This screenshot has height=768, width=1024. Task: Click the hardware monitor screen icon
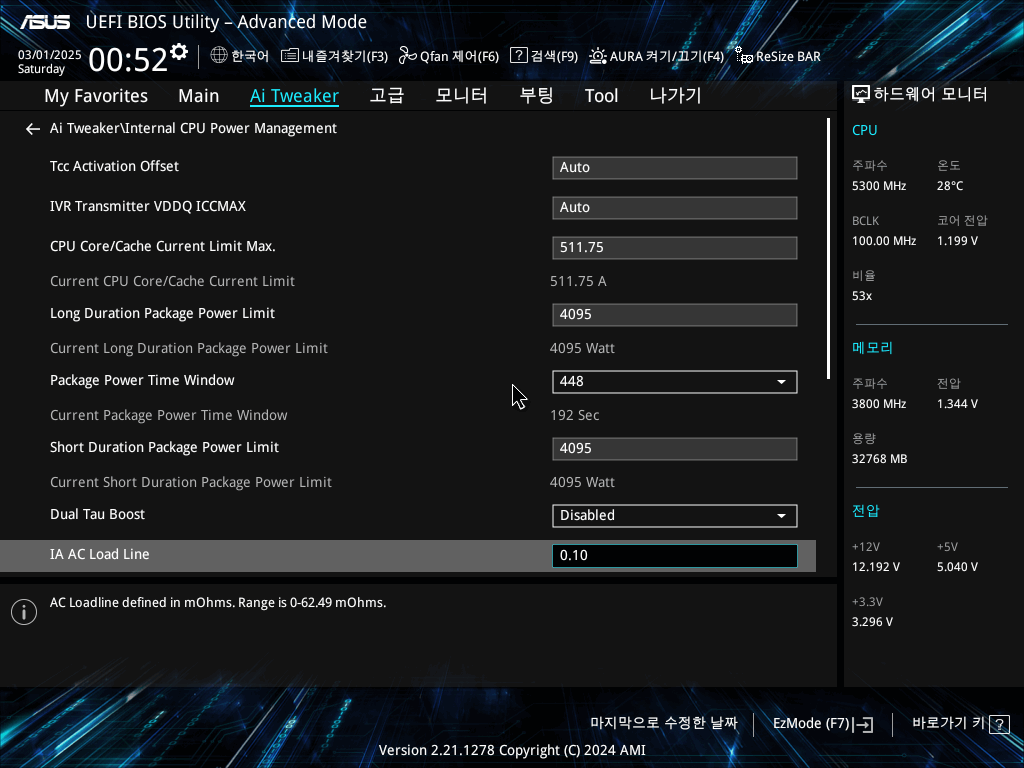pyautogui.click(x=861, y=95)
